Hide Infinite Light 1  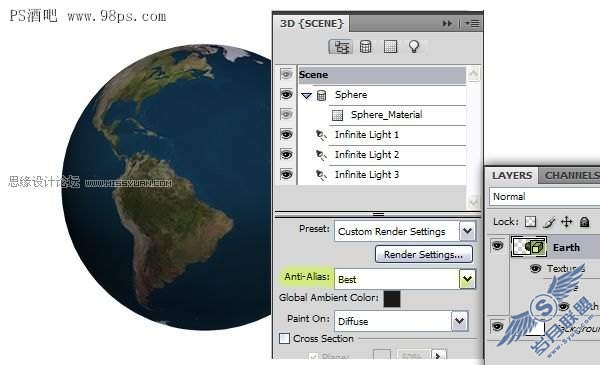[286, 134]
